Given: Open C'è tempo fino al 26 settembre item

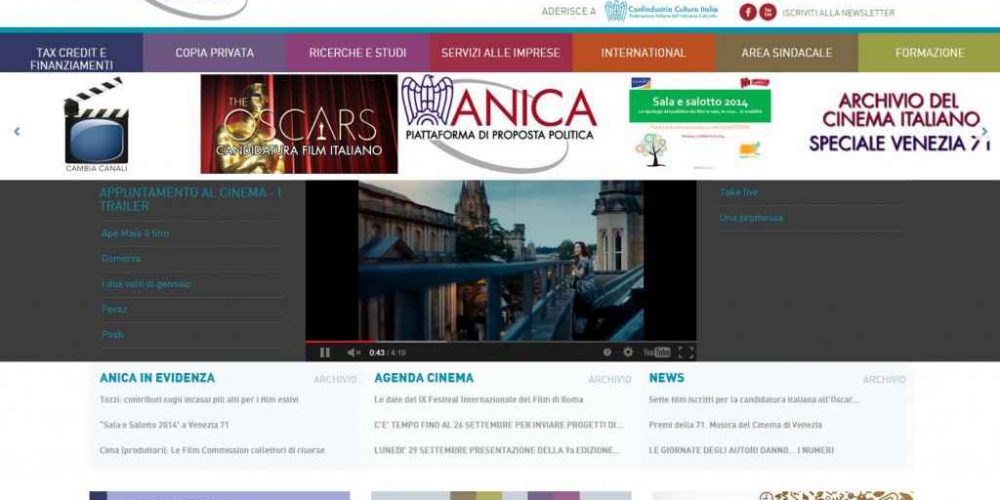Looking at the screenshot, I should pyautogui.click(x=499, y=425).
